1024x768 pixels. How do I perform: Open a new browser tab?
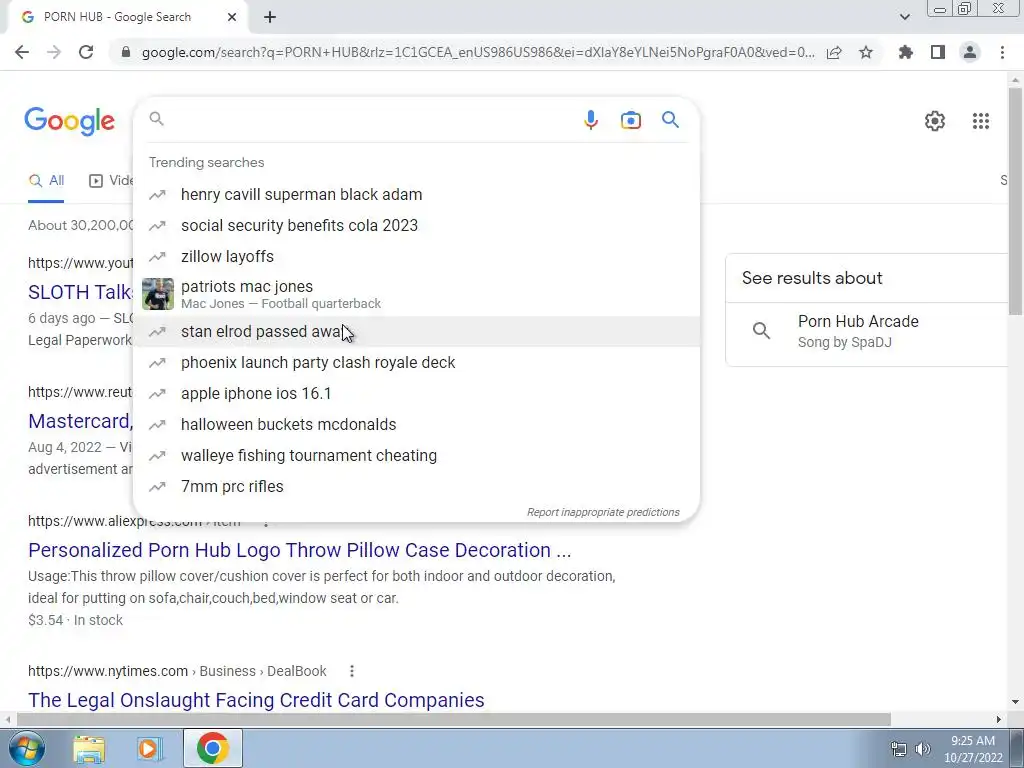point(270,17)
